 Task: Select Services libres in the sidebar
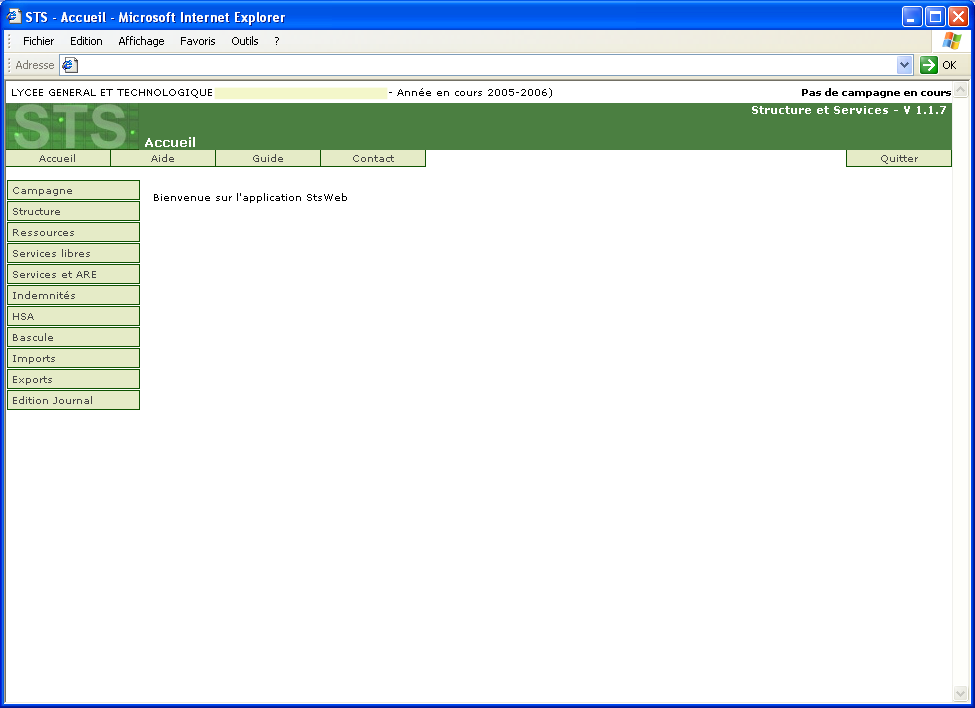coord(73,254)
